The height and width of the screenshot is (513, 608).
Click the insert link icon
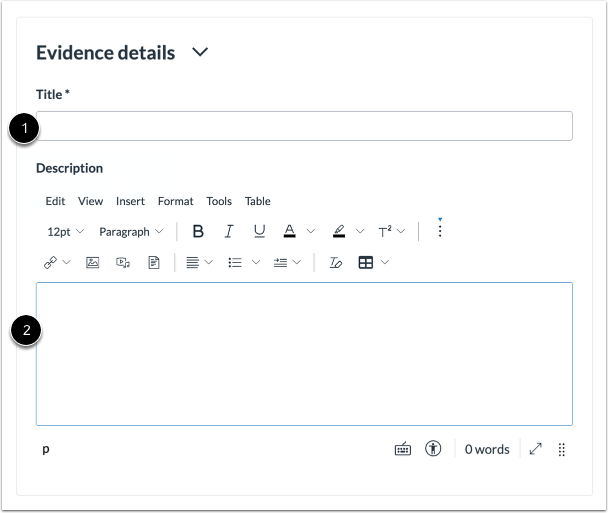tap(50, 263)
